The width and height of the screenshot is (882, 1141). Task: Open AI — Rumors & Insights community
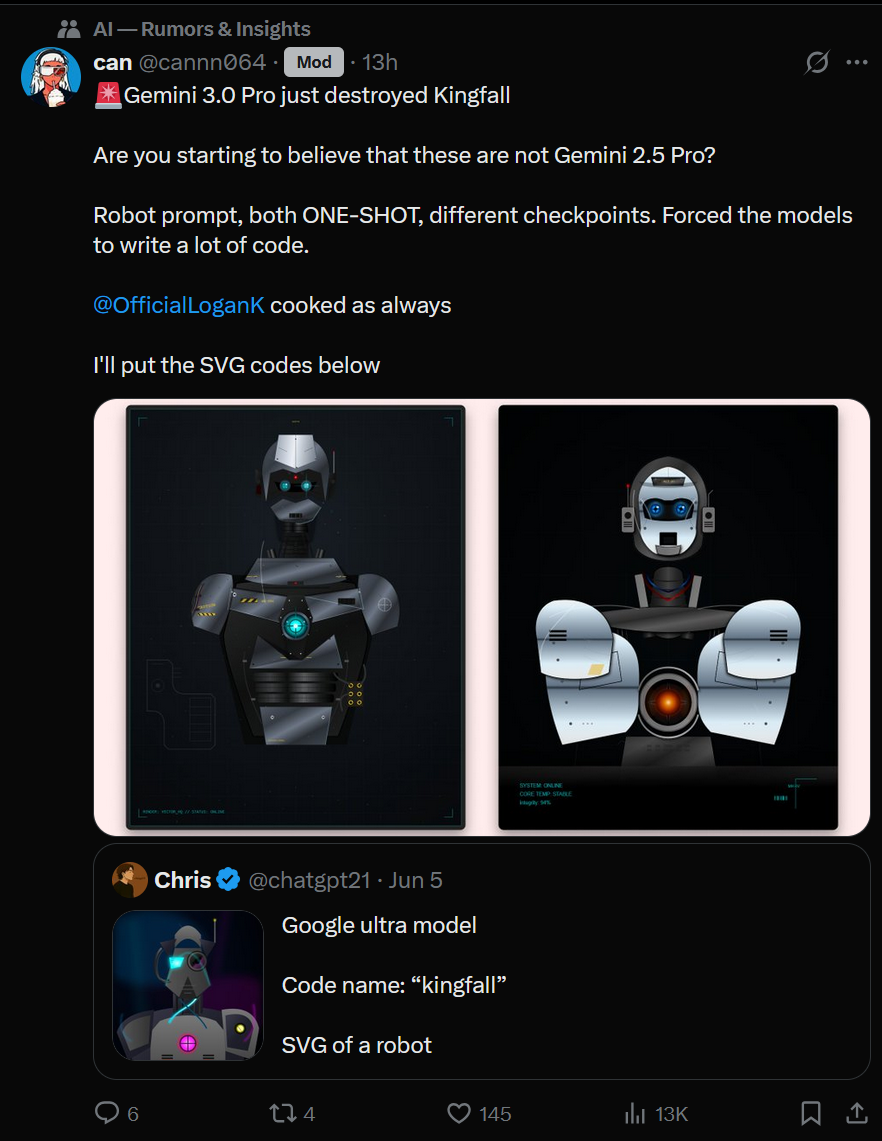point(202,29)
